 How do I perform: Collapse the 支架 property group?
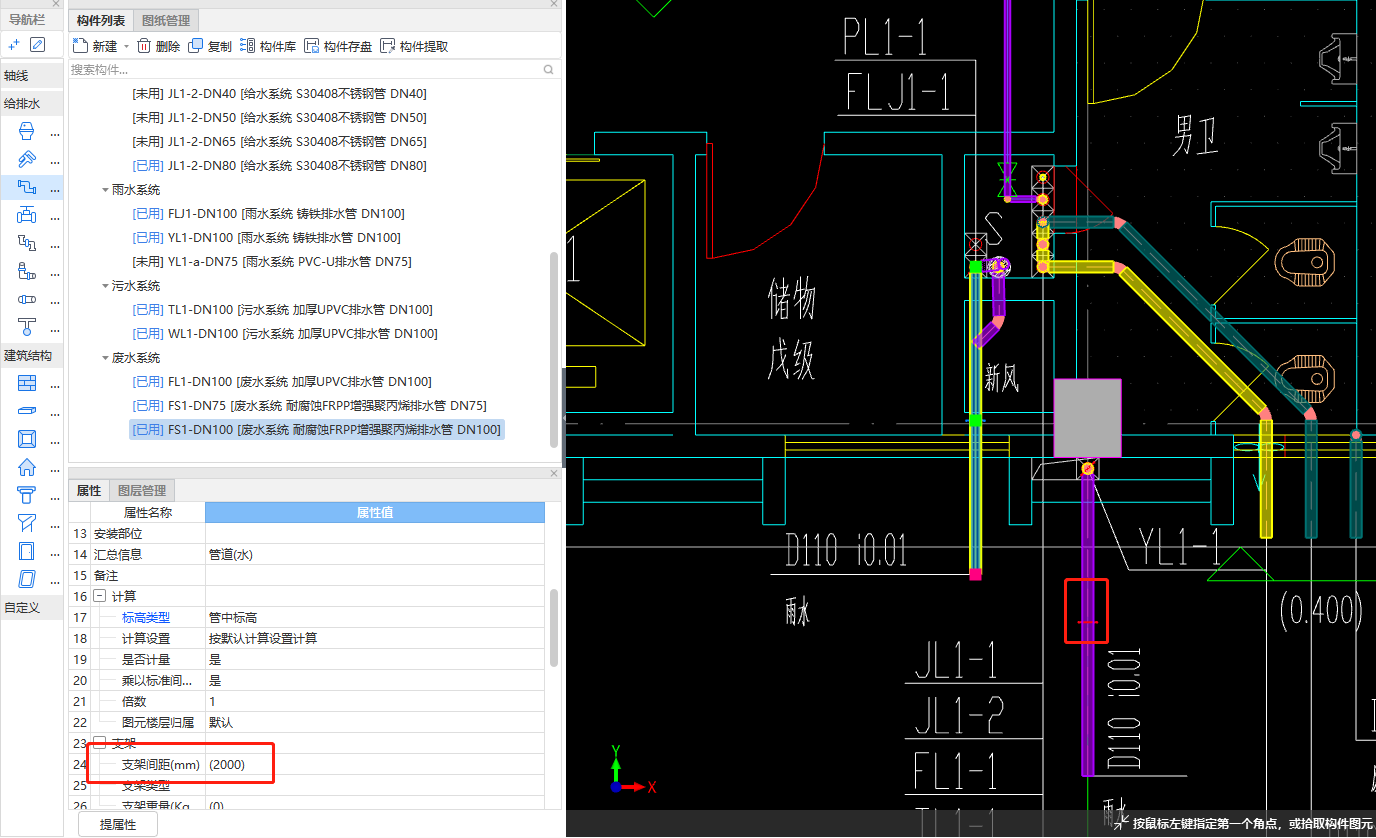(x=99, y=743)
